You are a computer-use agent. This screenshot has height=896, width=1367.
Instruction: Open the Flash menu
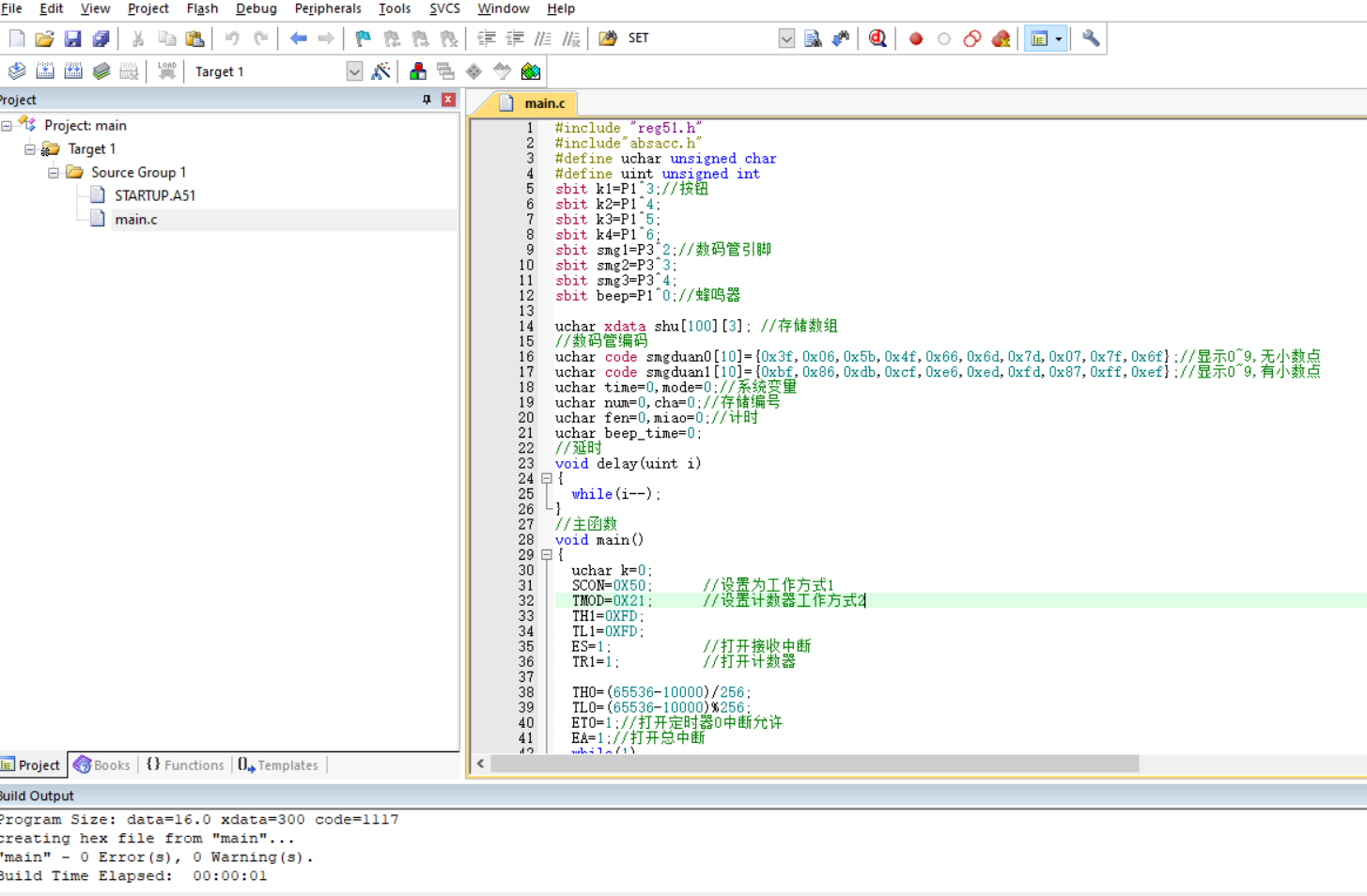(202, 8)
